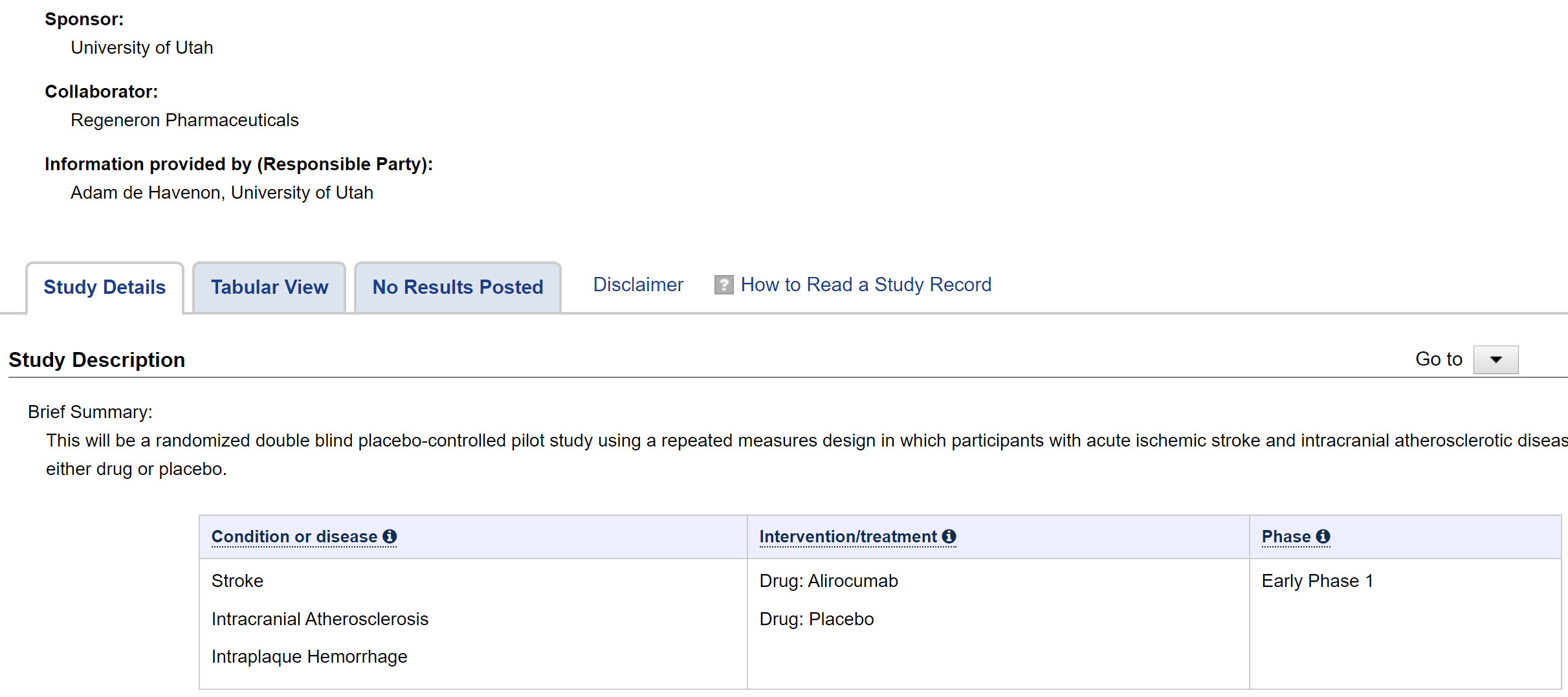The width and height of the screenshot is (1568, 697).
Task: Click the info icon beside Phase
Action: pyautogui.click(x=1323, y=537)
